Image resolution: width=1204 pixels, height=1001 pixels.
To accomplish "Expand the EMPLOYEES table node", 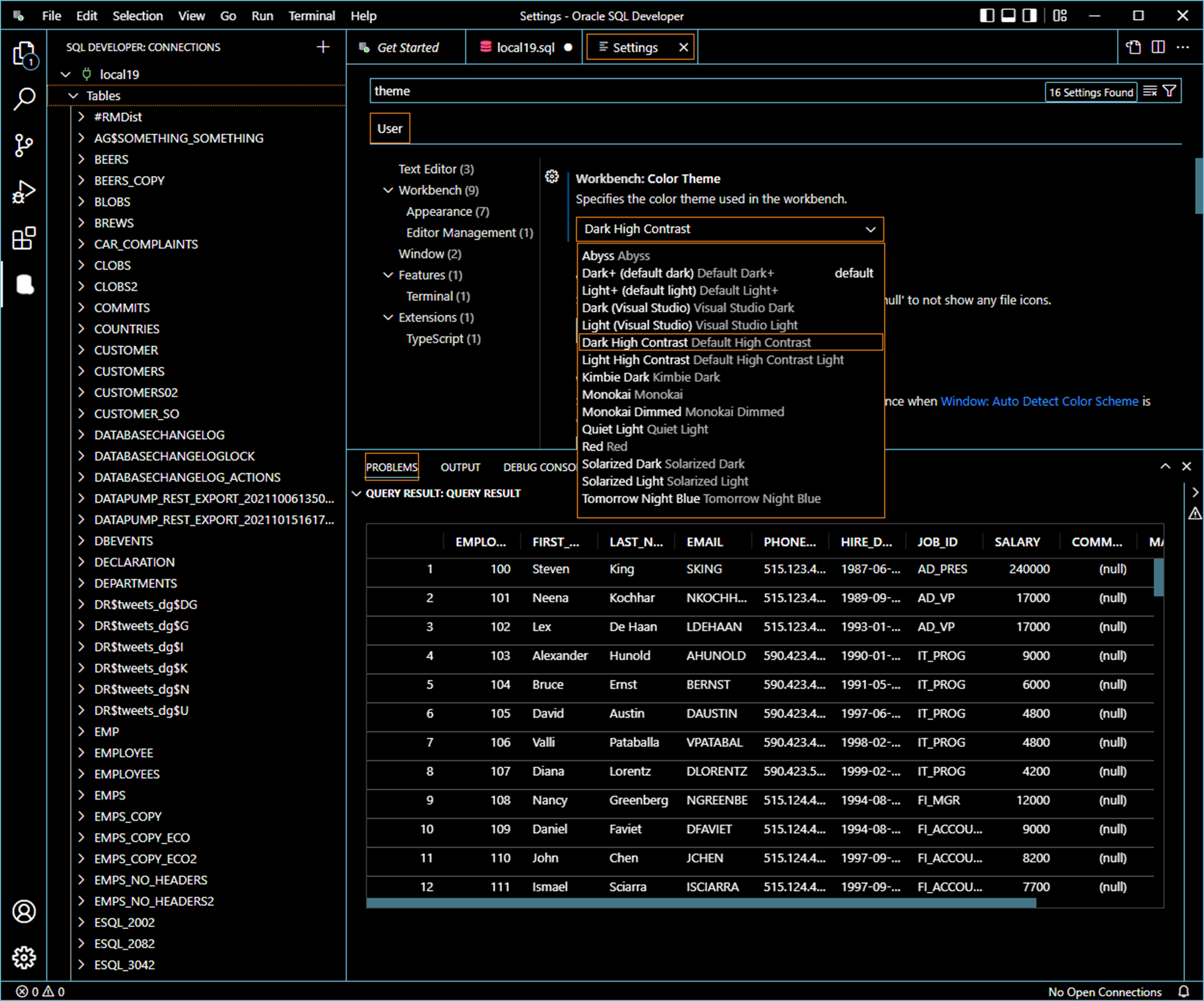I will tap(82, 774).
